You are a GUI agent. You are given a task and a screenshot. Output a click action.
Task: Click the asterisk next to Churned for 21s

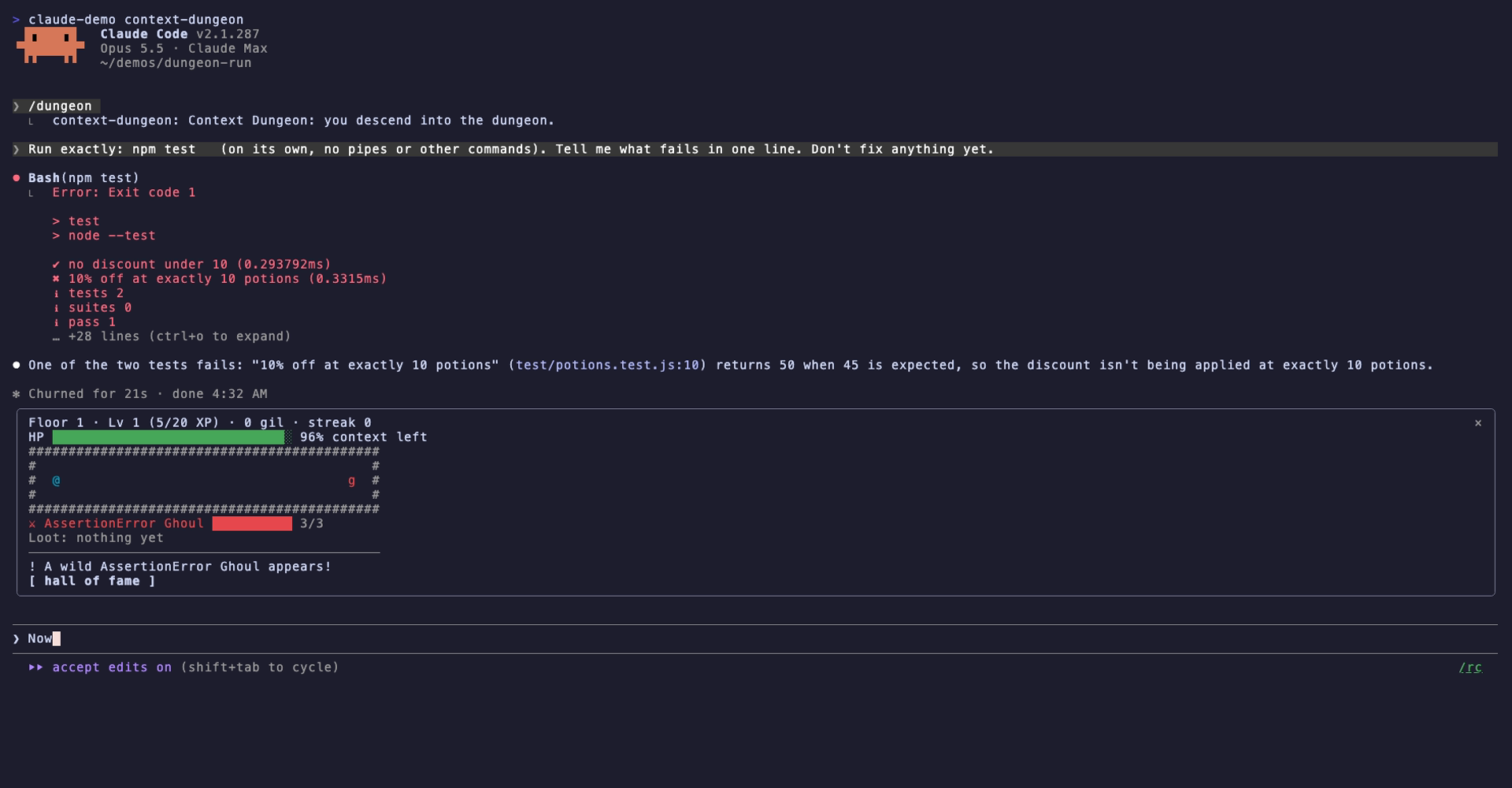[x=17, y=394]
